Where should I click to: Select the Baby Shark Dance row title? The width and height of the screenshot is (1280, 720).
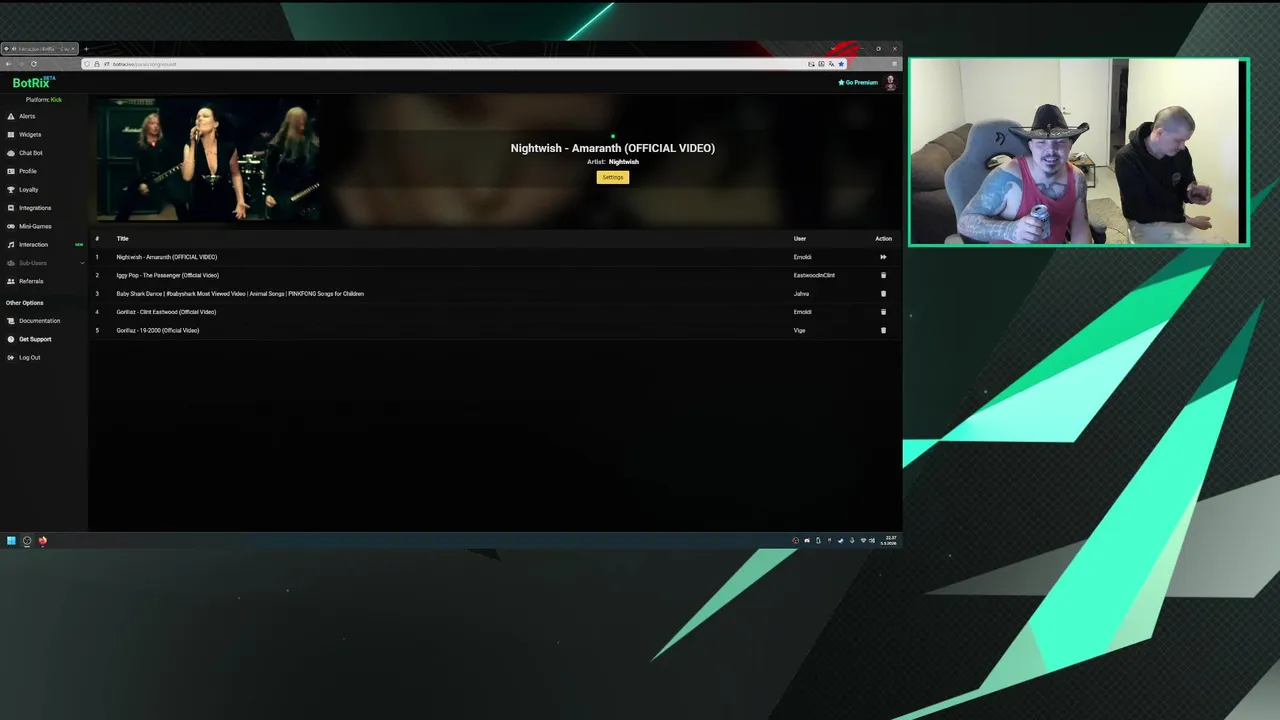240,294
